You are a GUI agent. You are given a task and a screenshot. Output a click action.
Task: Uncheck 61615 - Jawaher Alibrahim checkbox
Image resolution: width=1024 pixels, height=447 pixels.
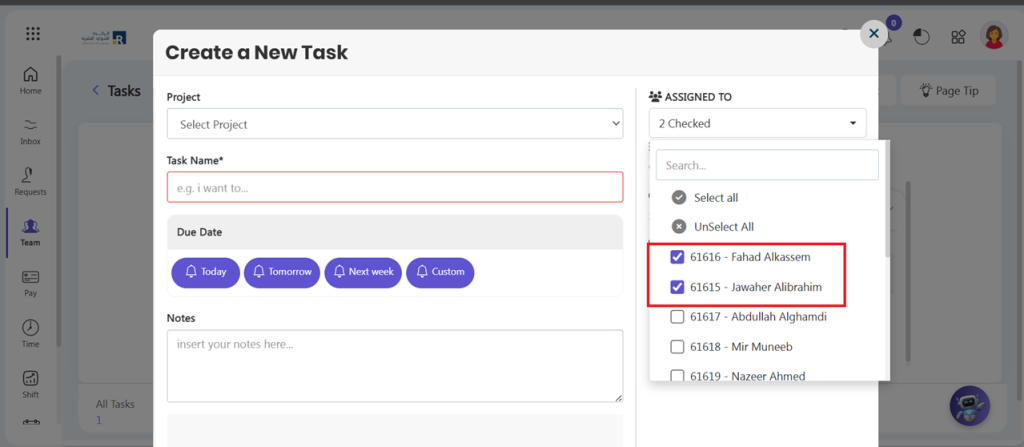point(677,287)
